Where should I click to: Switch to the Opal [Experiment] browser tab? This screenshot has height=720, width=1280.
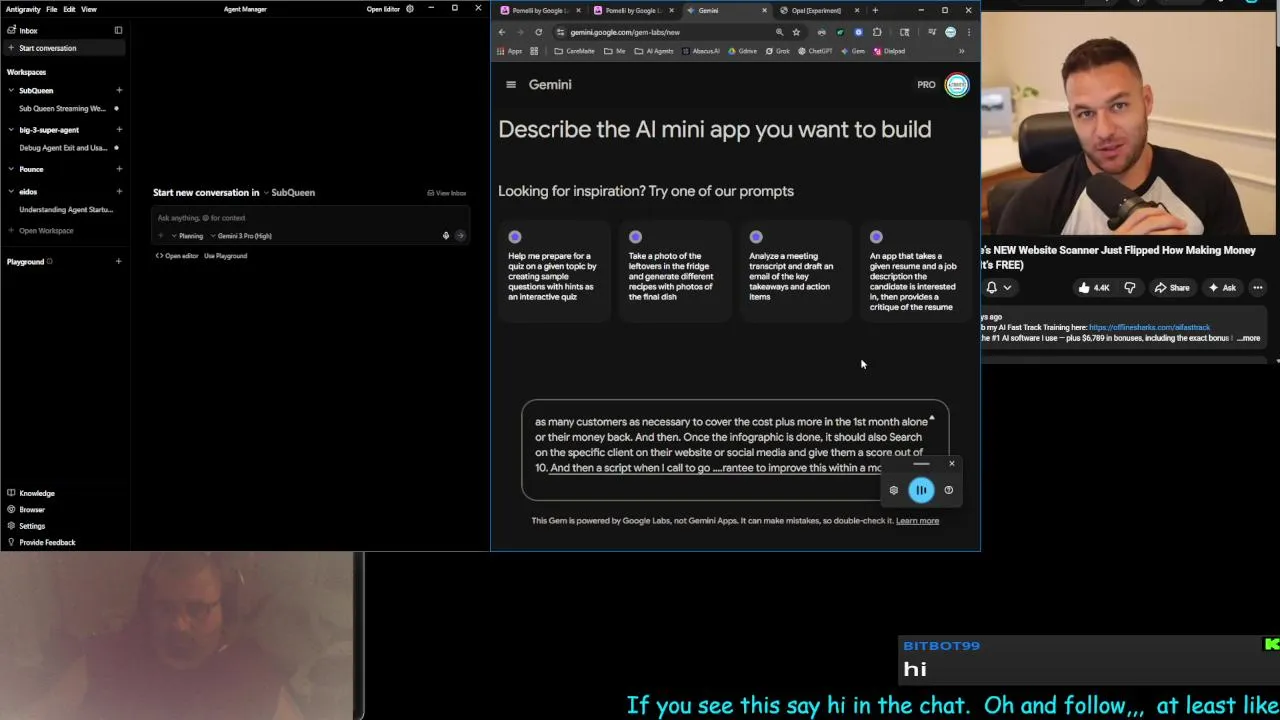coord(816,10)
